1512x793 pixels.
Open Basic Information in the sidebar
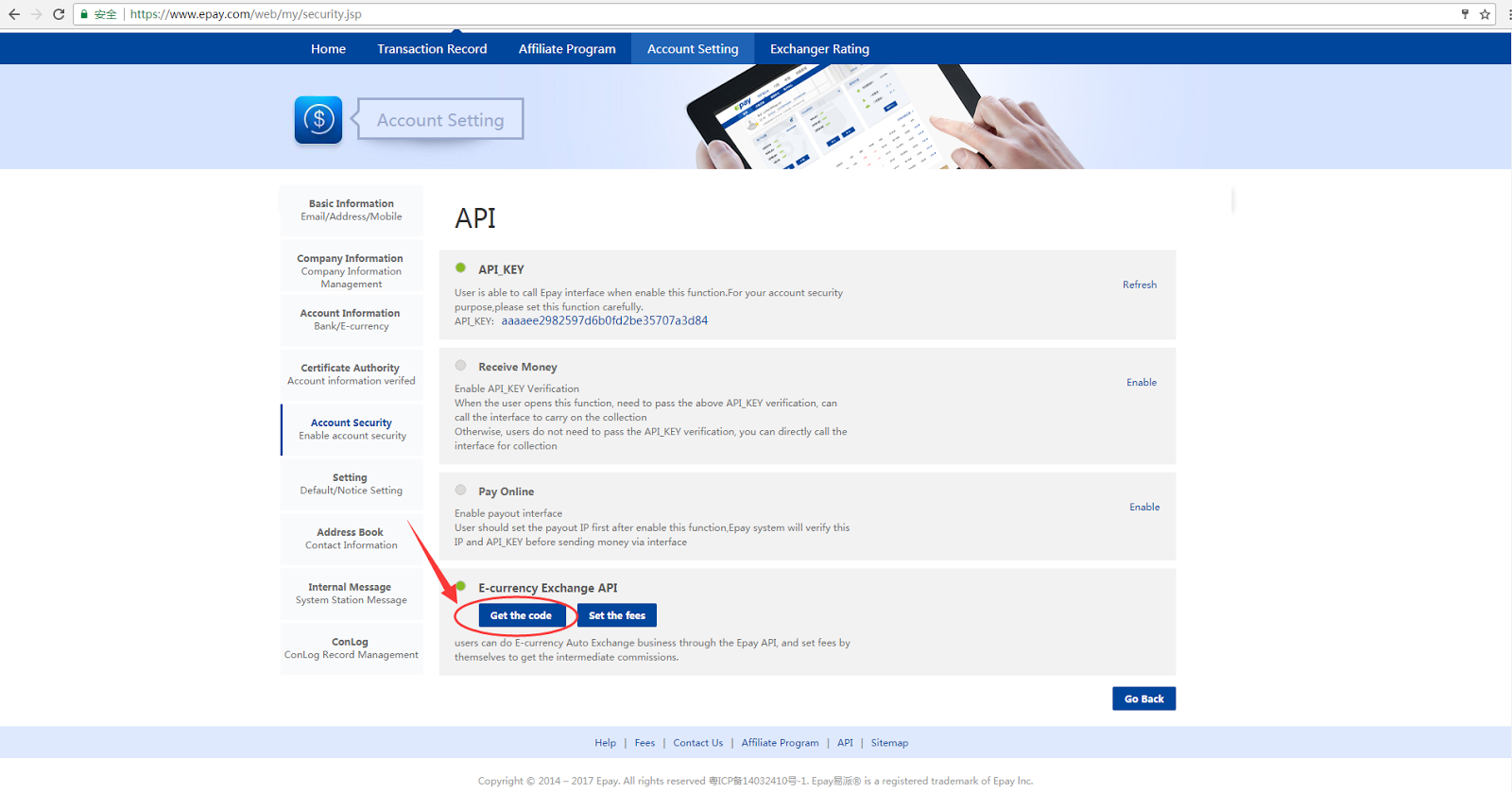[x=352, y=210]
